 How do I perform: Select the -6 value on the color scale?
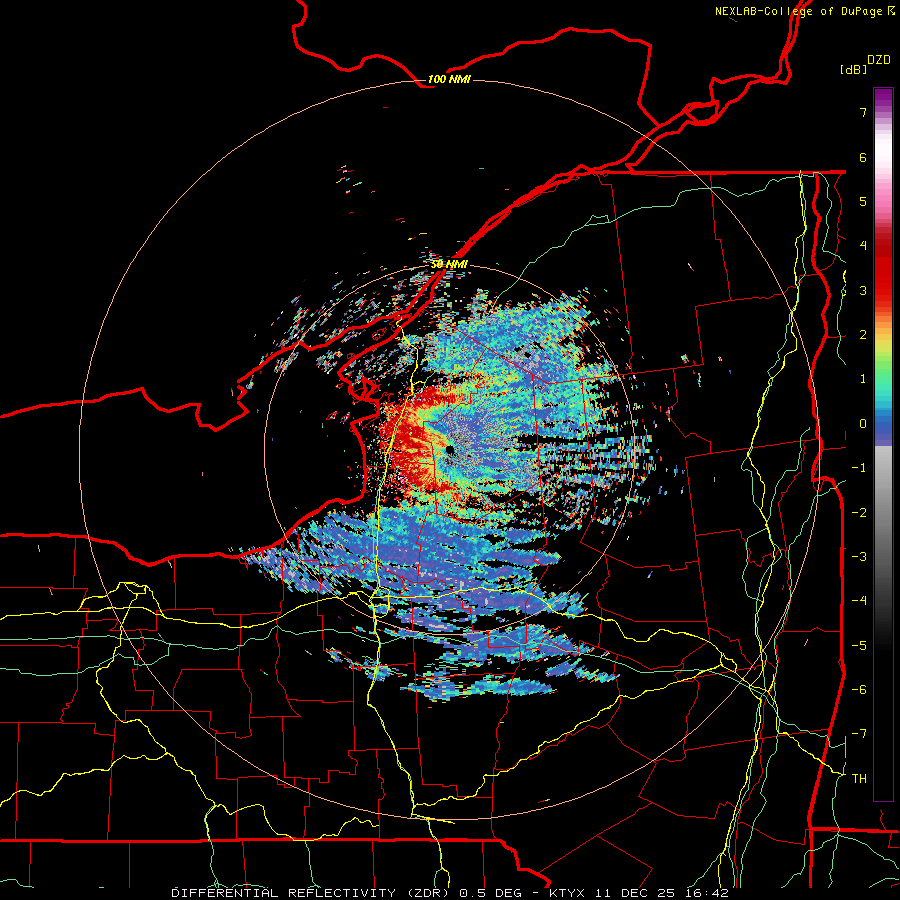pyautogui.click(x=859, y=690)
